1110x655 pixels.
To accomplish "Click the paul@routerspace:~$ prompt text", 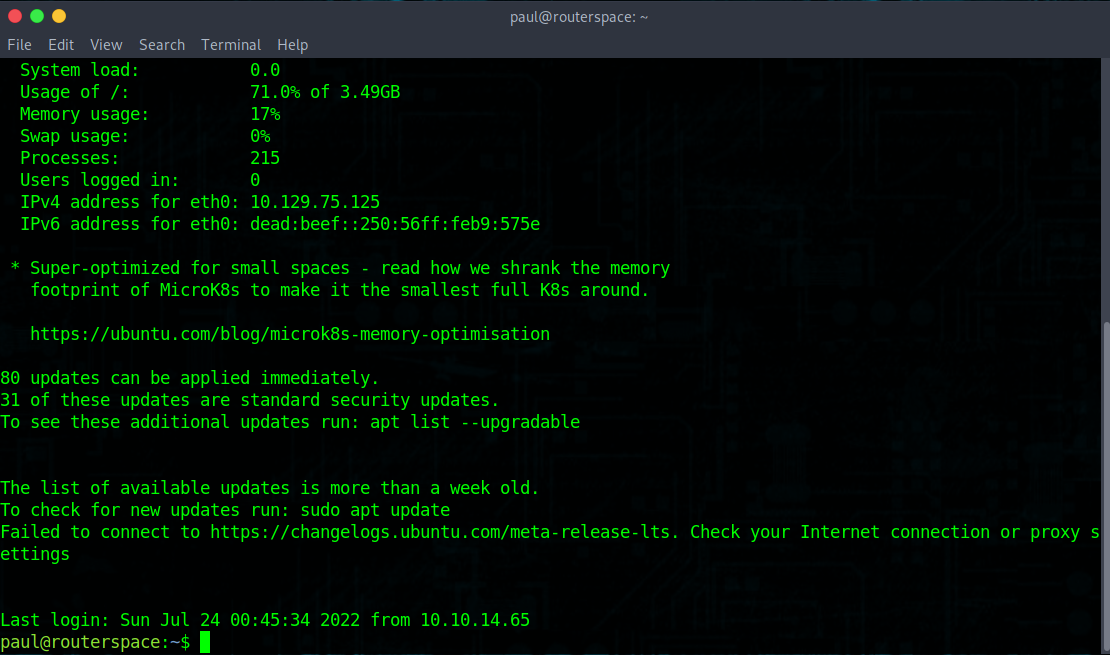I will click(95, 641).
